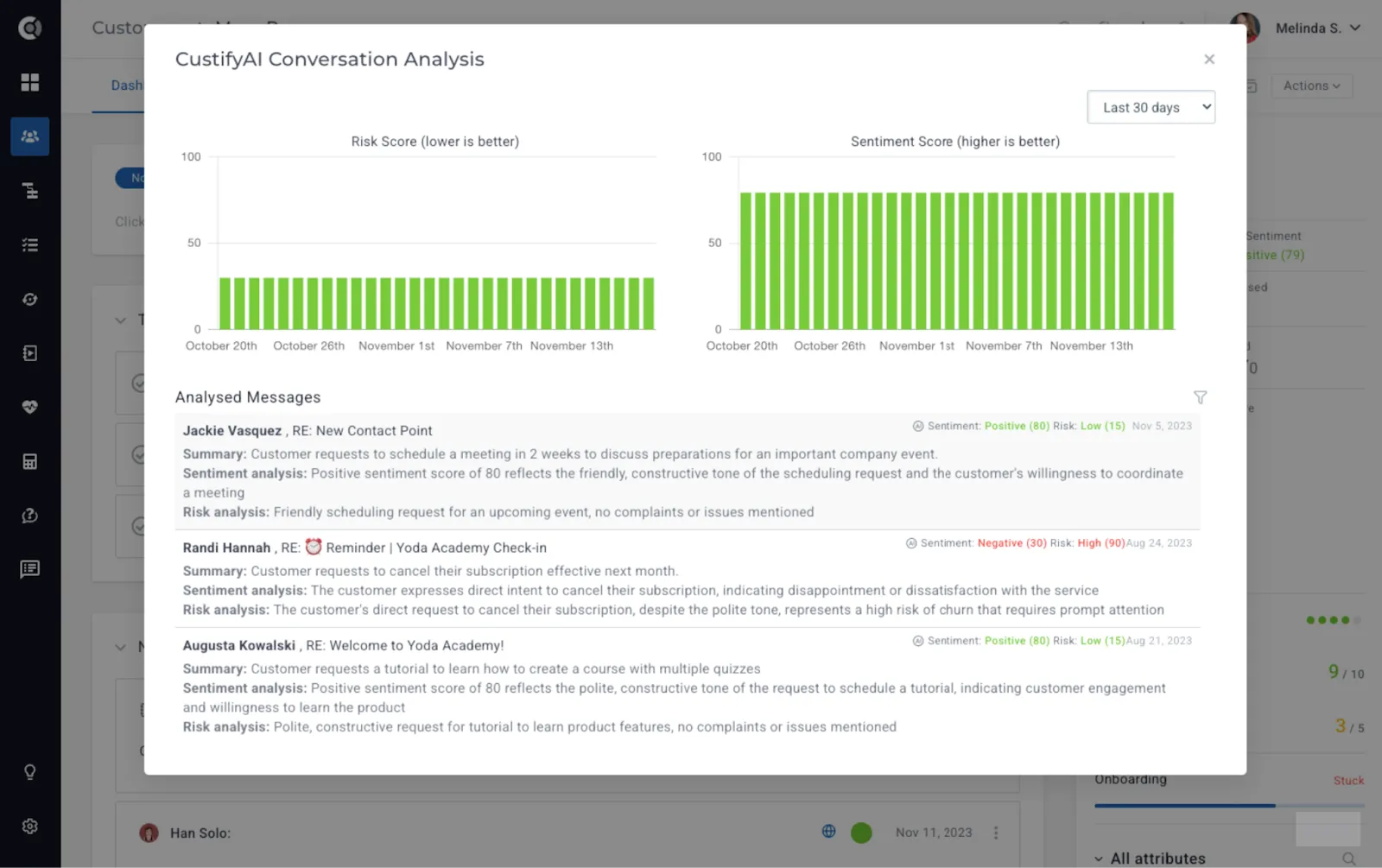
Task: Click the green status dot on Han Solo row
Action: pyautogui.click(x=861, y=833)
